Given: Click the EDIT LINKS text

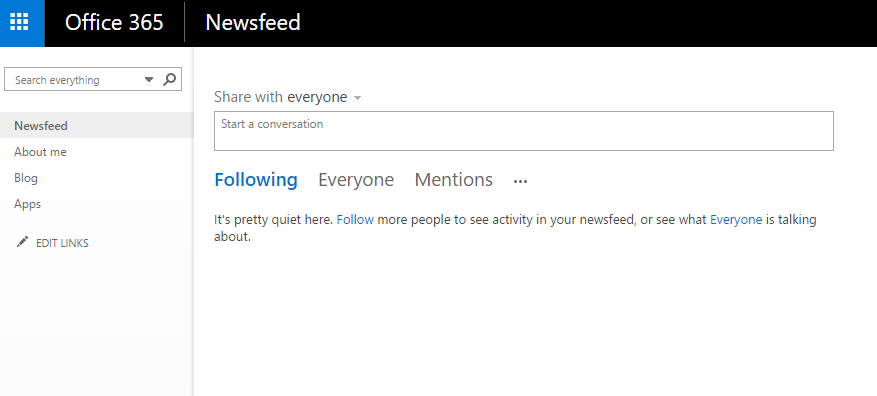Looking at the screenshot, I should [62, 243].
